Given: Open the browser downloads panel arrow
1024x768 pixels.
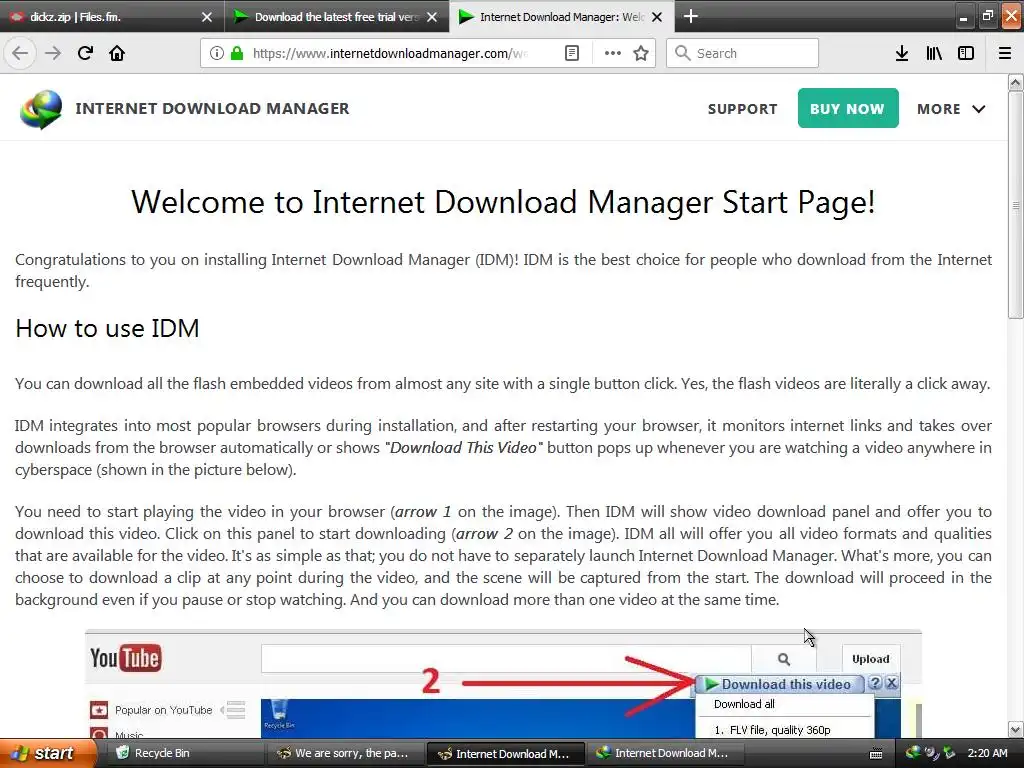Looking at the screenshot, I should pos(902,53).
